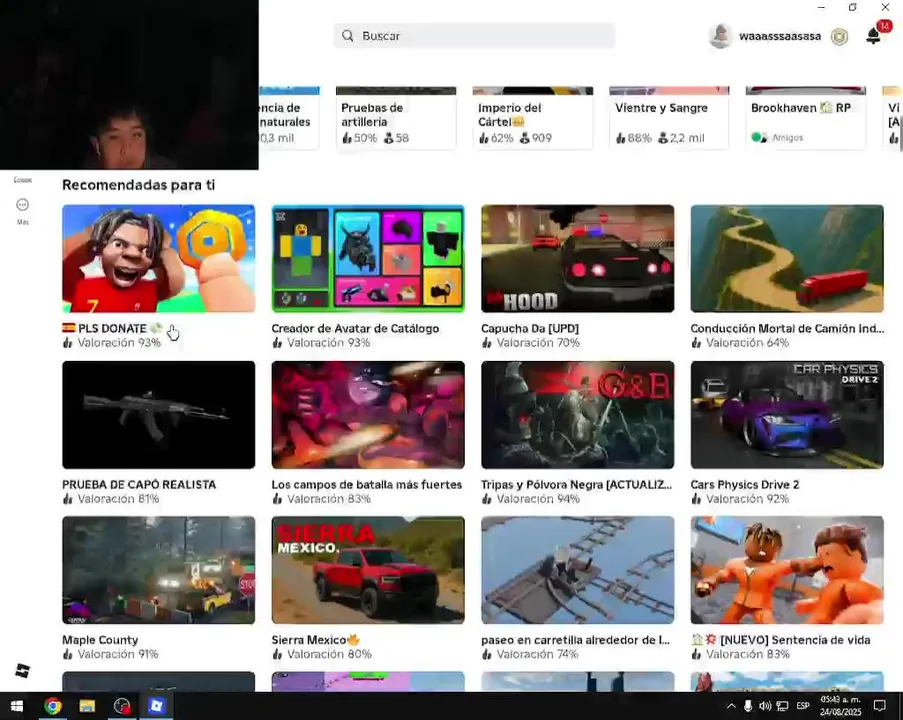
Task: Open the PLS DONATE game thumbnail
Action: (x=158, y=259)
